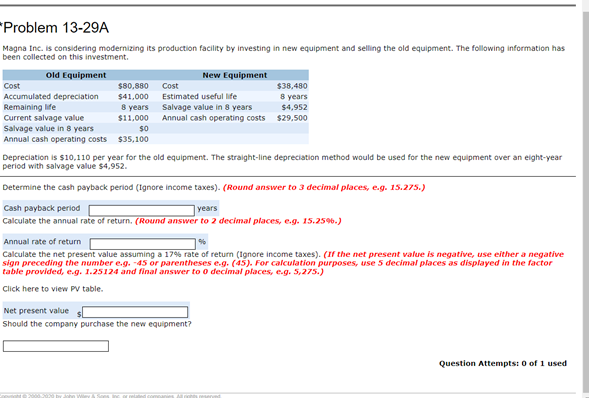Click accumulated depreciation value $41,000
The image size is (589, 398).
133,96
